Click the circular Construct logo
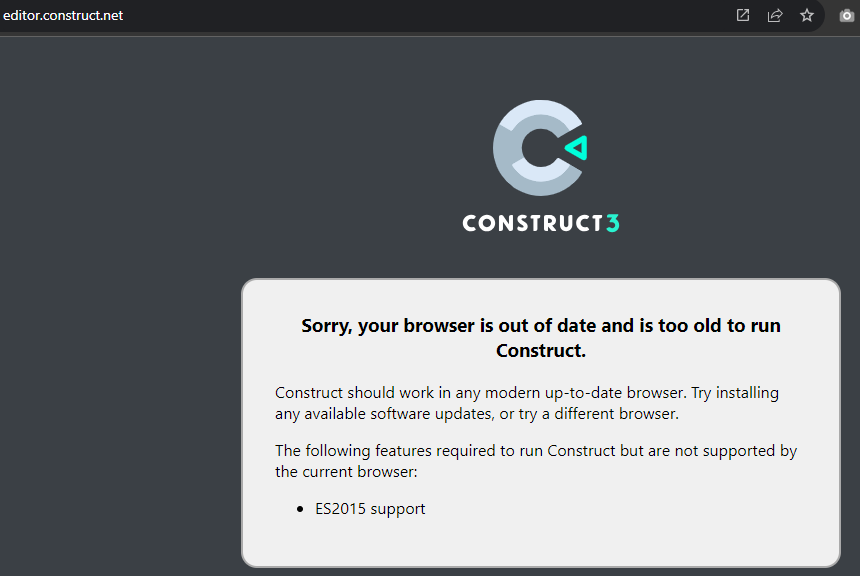This screenshot has height=576, width=860. (x=540, y=148)
